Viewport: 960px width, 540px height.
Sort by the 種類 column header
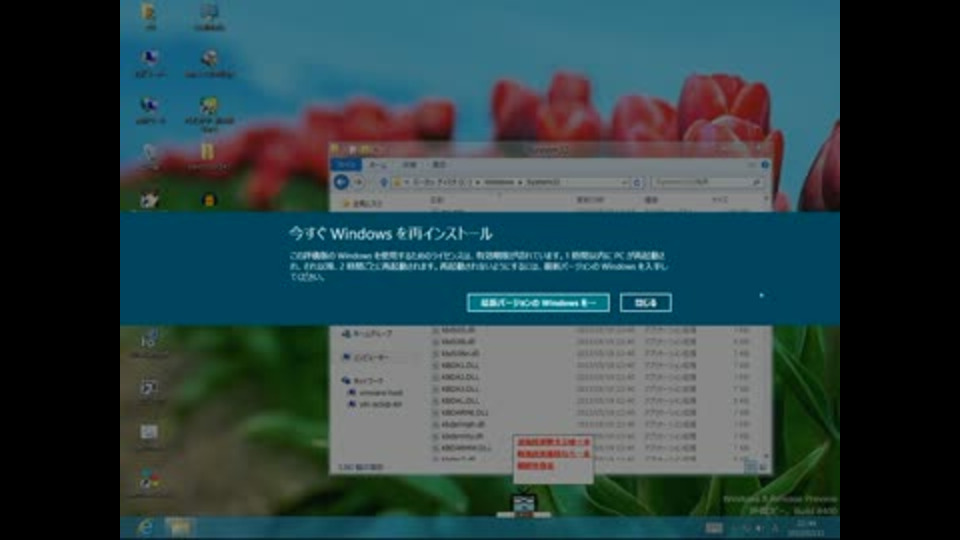651,200
